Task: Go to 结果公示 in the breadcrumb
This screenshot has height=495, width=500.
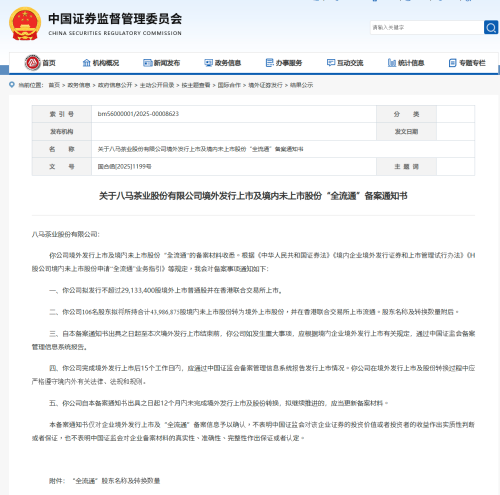Action: tap(301, 85)
